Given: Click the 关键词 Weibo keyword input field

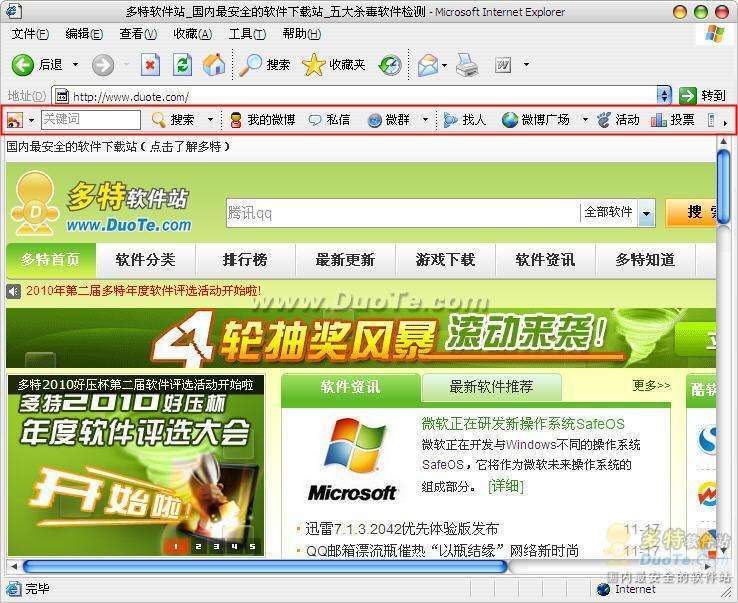Looking at the screenshot, I should tap(91, 120).
